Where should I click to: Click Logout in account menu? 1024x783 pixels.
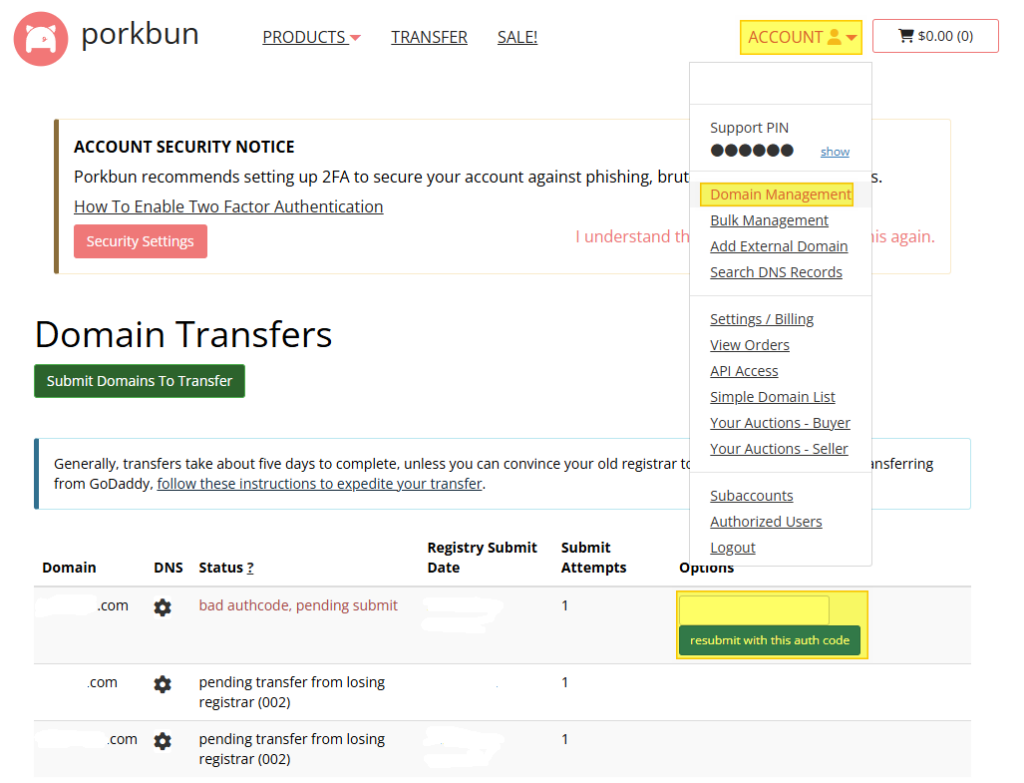tap(732, 548)
